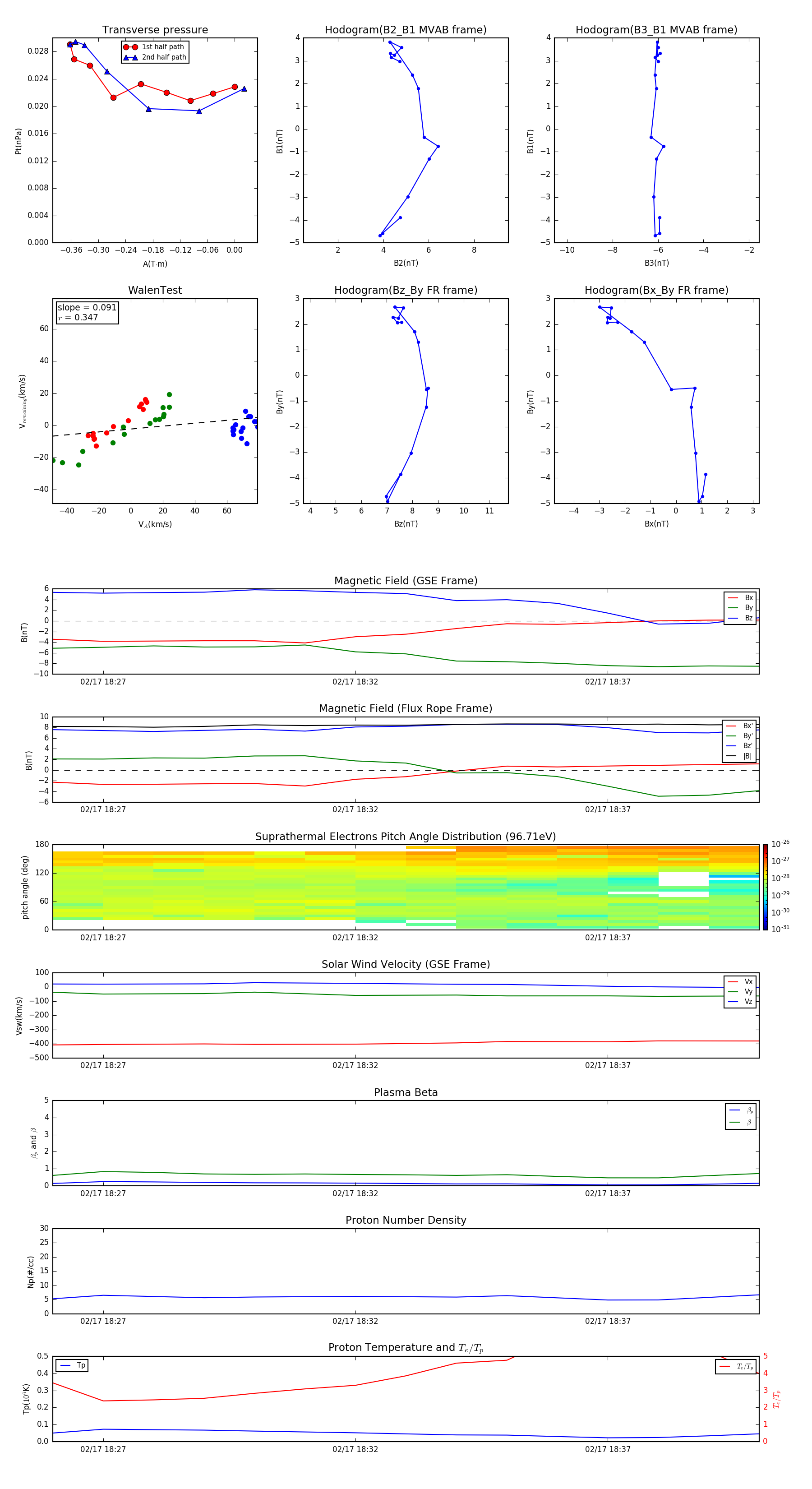This screenshot has height=1489, width=812.
Task: Click the "A(T·m)" x-axis label
Action: click(x=155, y=264)
